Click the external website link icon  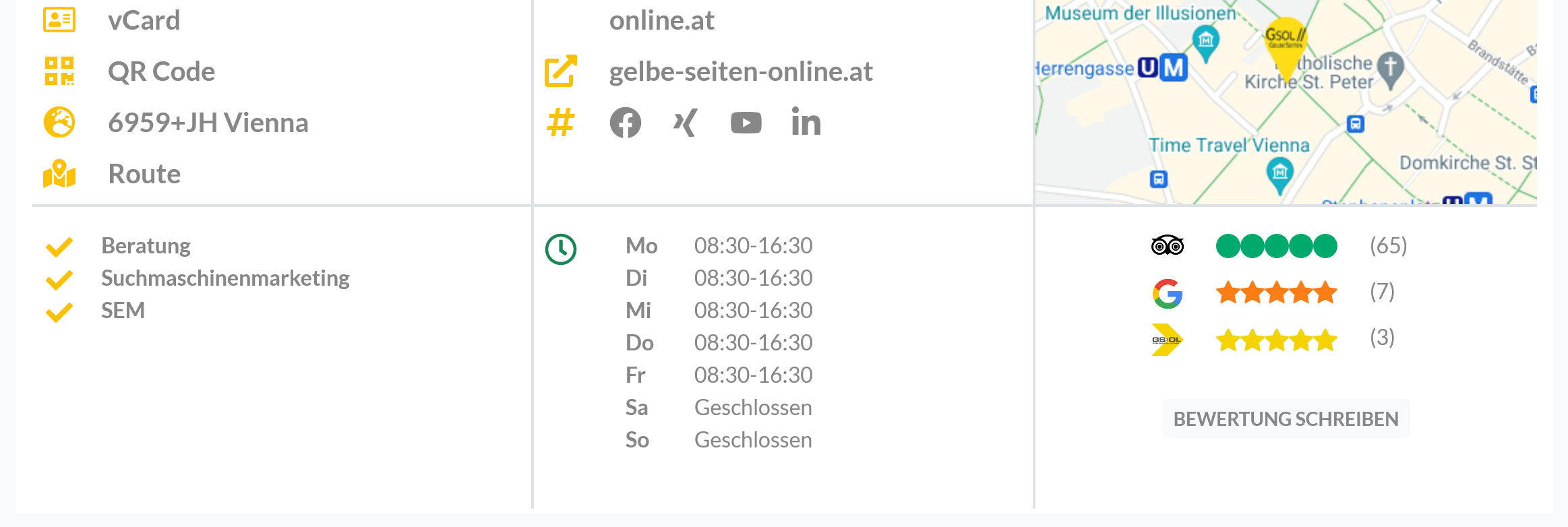click(x=561, y=71)
